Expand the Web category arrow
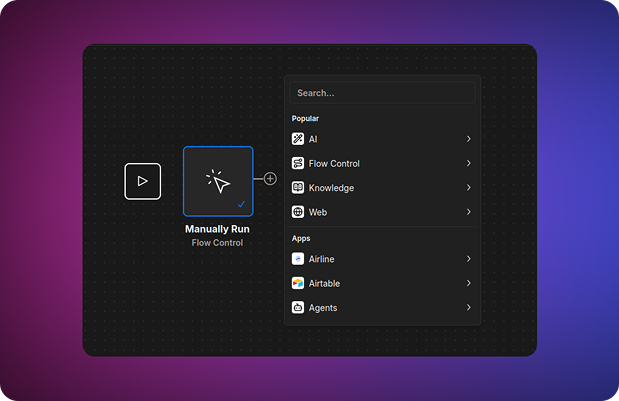Image resolution: width=619 pixels, height=401 pixels. pos(468,212)
